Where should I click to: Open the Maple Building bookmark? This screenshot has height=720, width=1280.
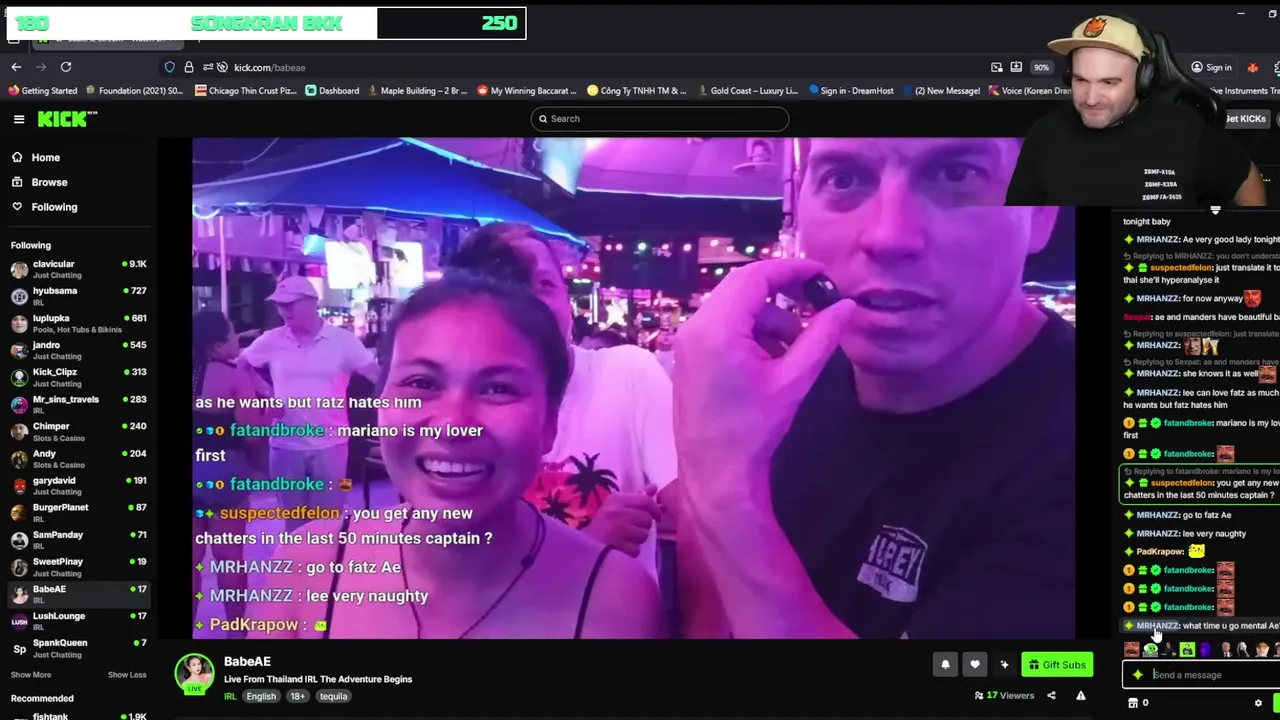(418, 90)
